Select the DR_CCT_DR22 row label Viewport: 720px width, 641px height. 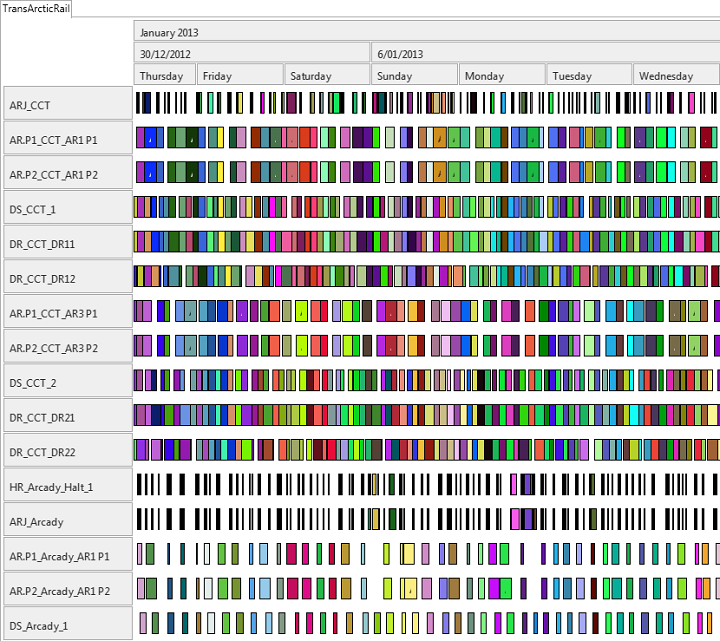pos(67,452)
